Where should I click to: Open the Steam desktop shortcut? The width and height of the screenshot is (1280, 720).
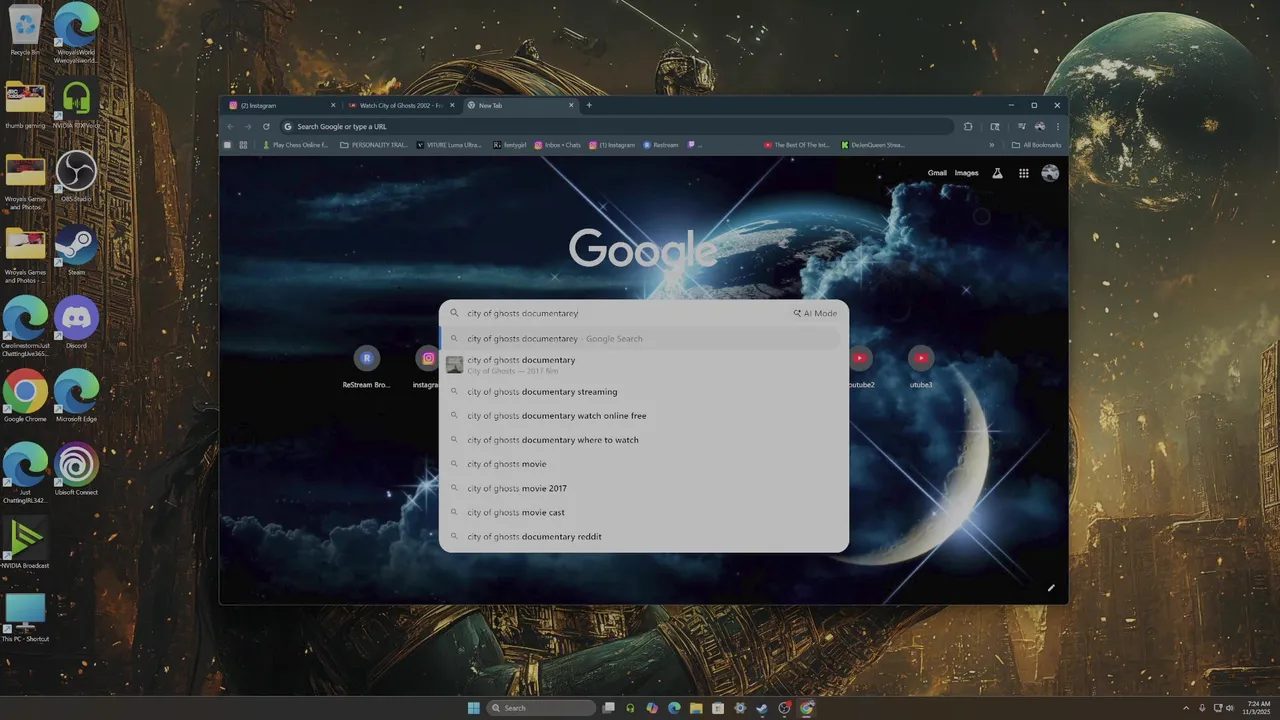click(76, 250)
